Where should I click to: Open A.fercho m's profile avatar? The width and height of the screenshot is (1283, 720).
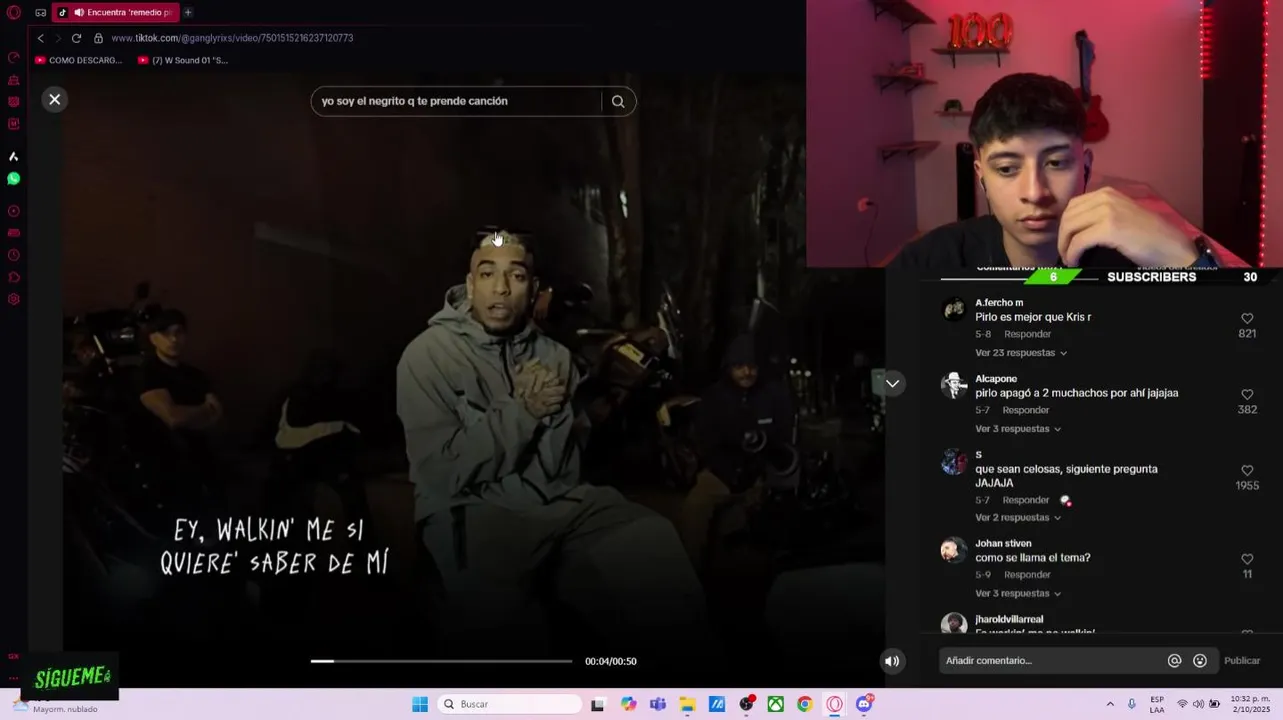coord(954,309)
